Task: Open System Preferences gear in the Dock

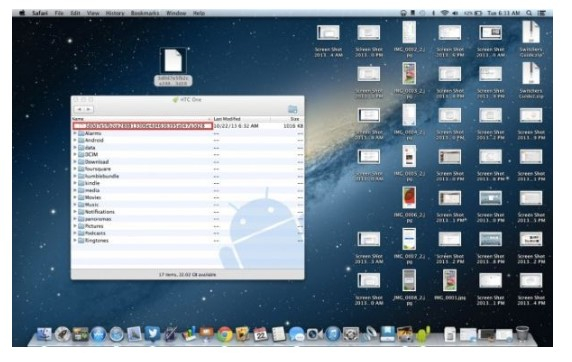Action: 351,334
